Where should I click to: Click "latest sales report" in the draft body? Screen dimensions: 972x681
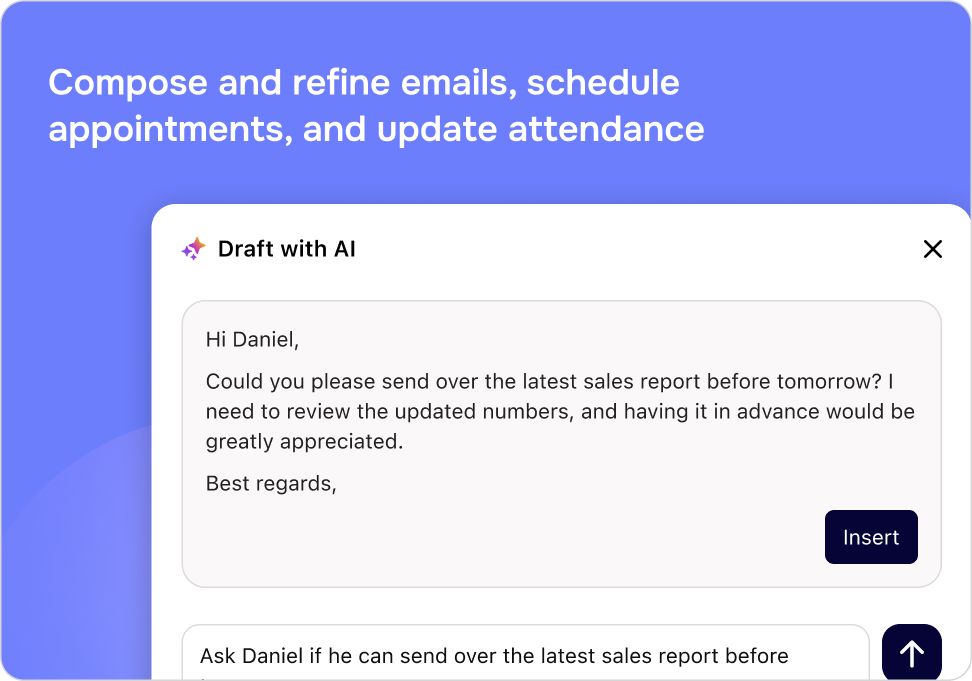(620, 381)
